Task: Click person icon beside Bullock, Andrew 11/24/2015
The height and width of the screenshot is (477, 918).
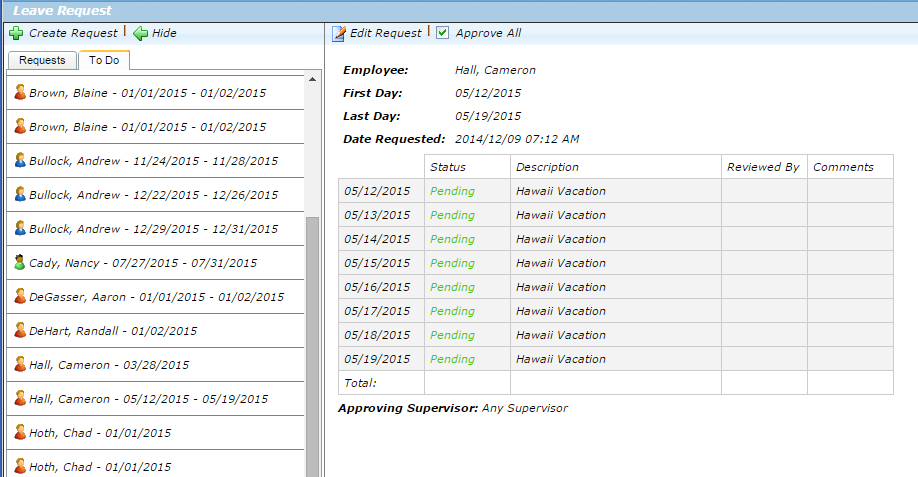Action: (x=20, y=160)
